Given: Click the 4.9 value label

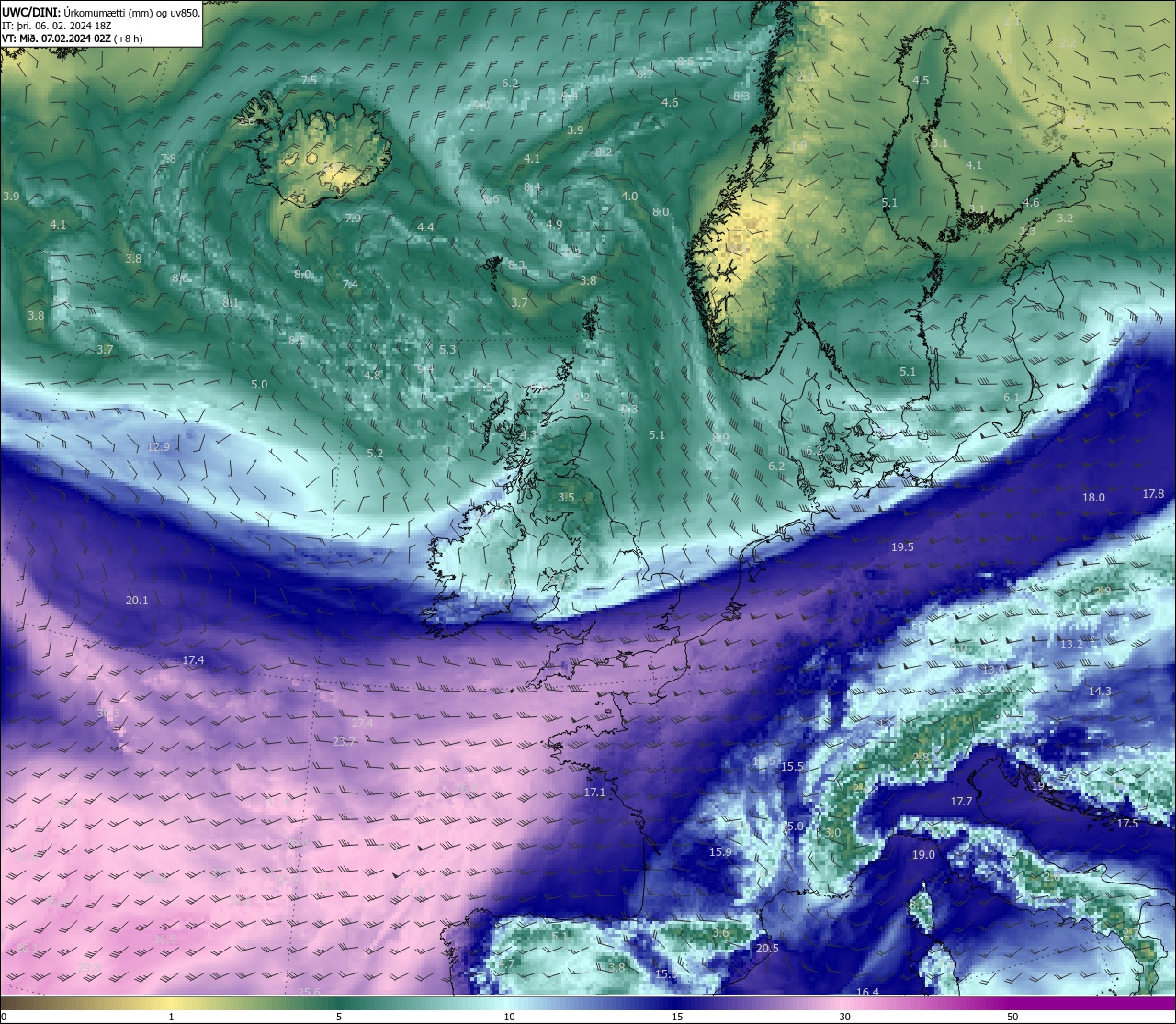Looking at the screenshot, I should click(x=554, y=224).
